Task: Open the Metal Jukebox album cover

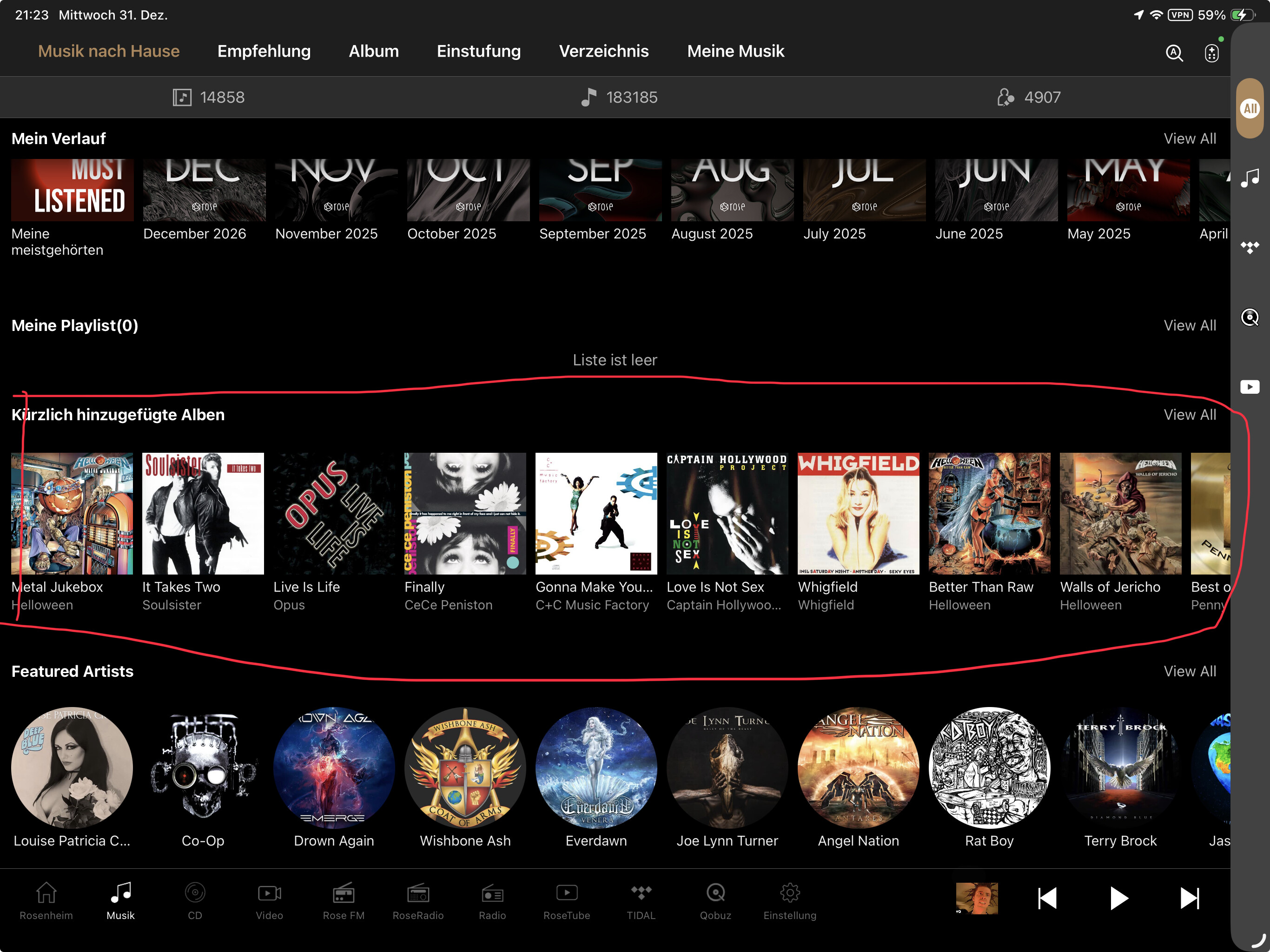Action: pyautogui.click(x=73, y=513)
